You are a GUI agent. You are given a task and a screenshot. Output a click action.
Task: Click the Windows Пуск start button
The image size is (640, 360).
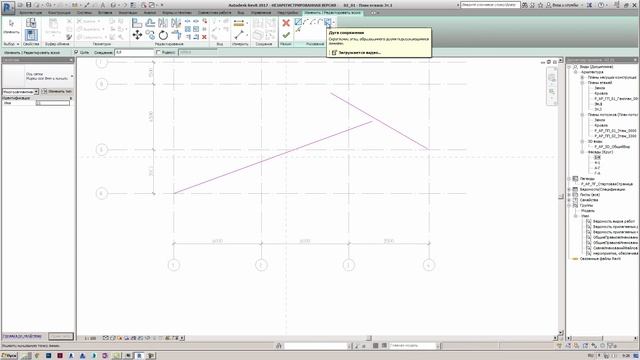pos(9,356)
